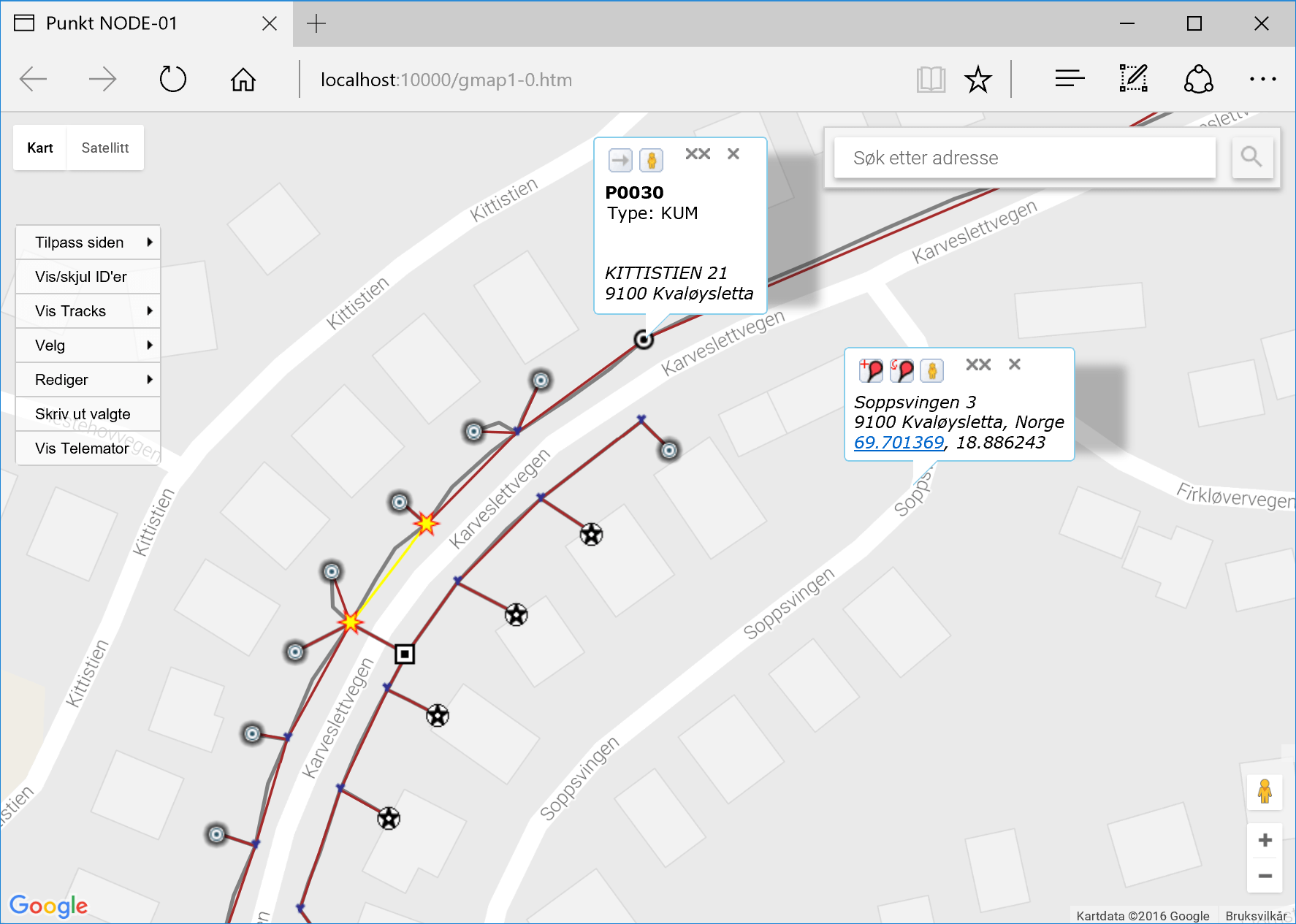
Task: Click the search magnifier icon
Action: tap(1252, 157)
